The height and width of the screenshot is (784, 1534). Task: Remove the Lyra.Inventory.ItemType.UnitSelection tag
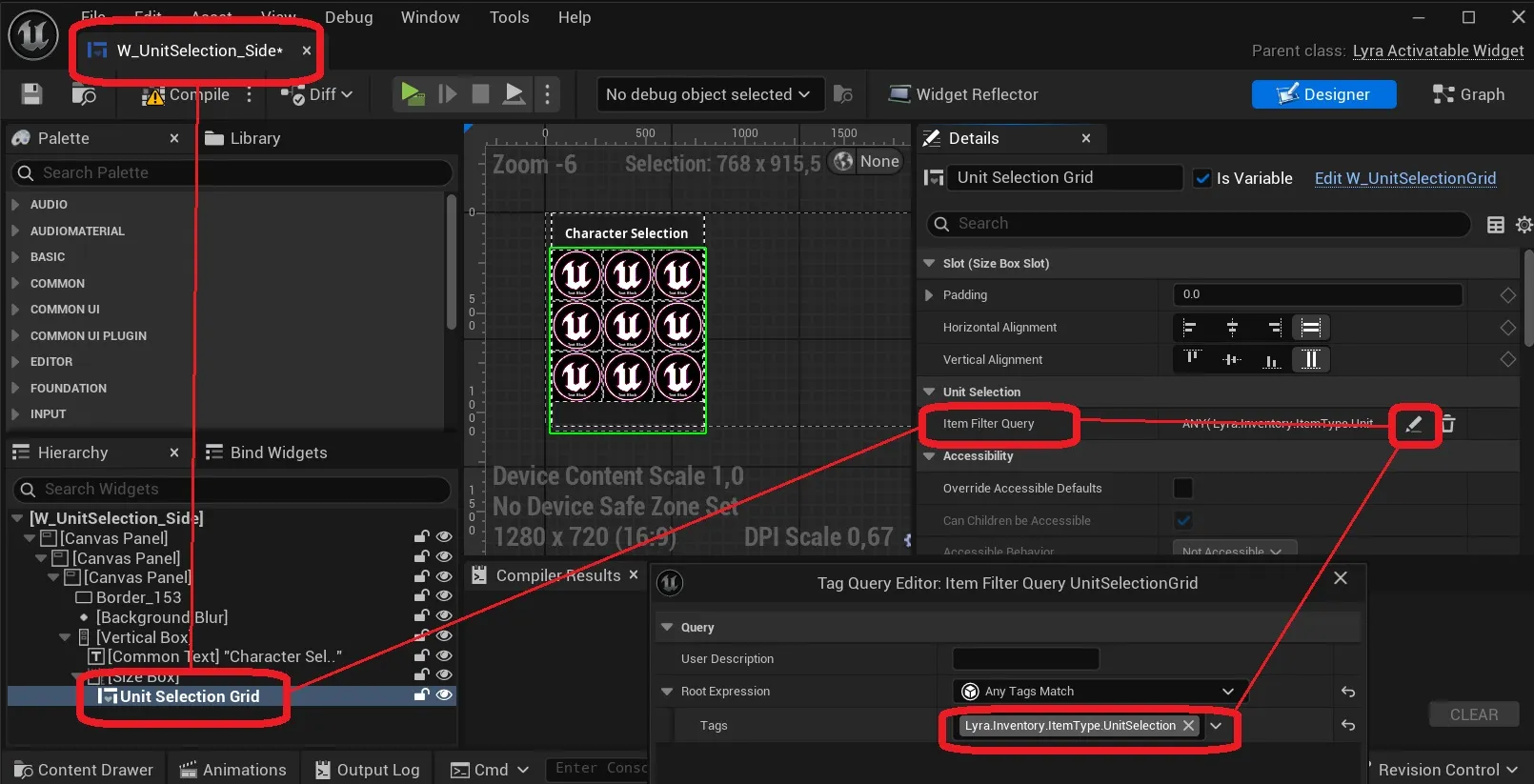(x=1188, y=725)
